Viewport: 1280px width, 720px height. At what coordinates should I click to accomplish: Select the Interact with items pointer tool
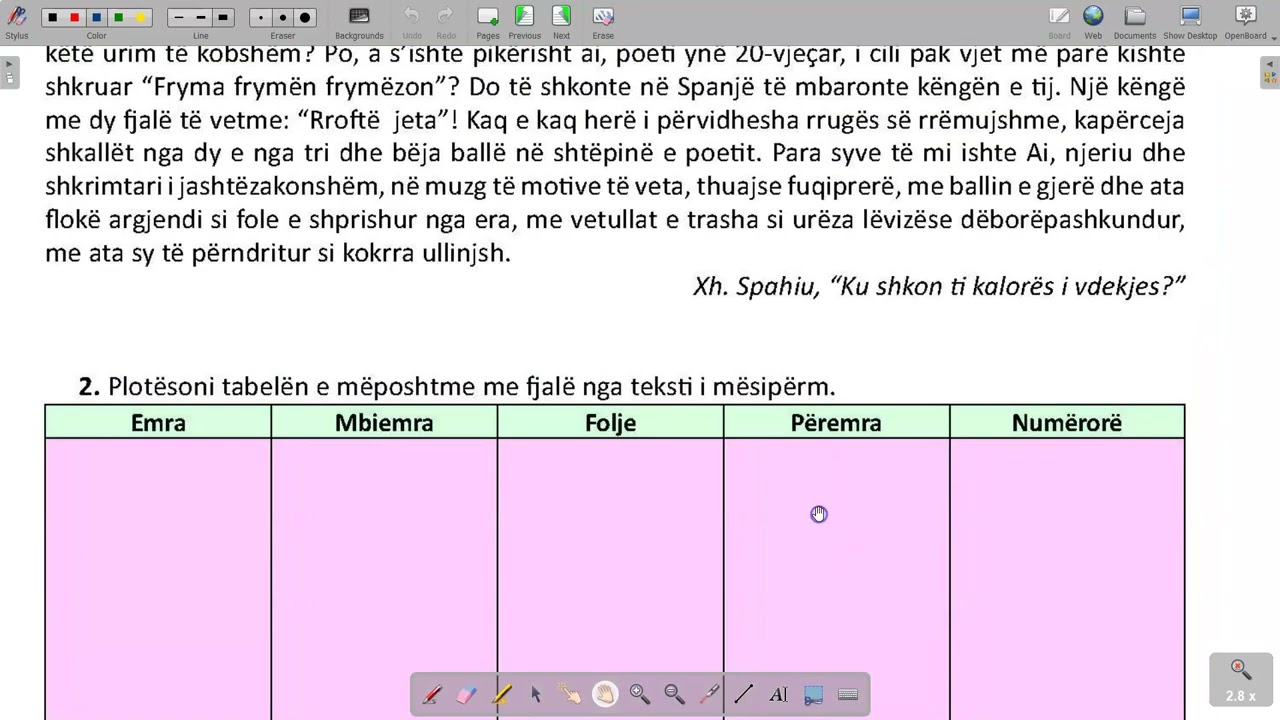(x=570, y=695)
